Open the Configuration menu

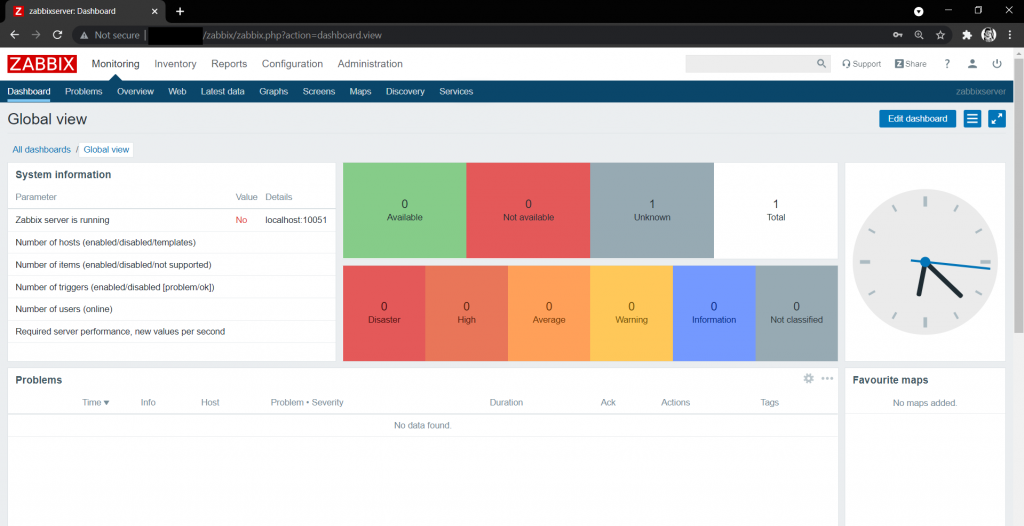point(293,64)
